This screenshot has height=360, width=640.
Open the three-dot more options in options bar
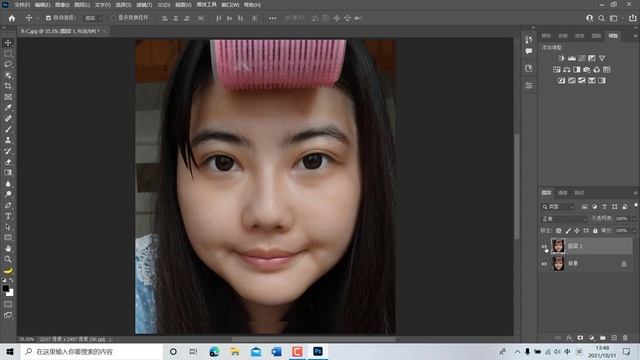click(x=273, y=18)
